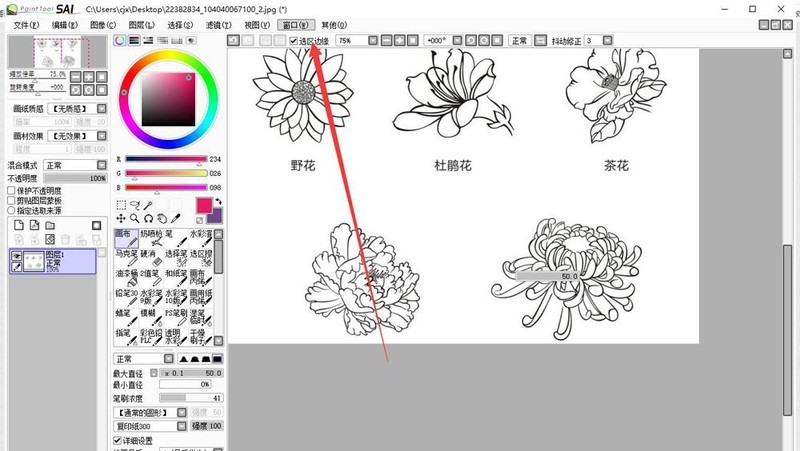
Task: Open the 画纸质感 dropdown
Action: pyautogui.click(x=77, y=109)
